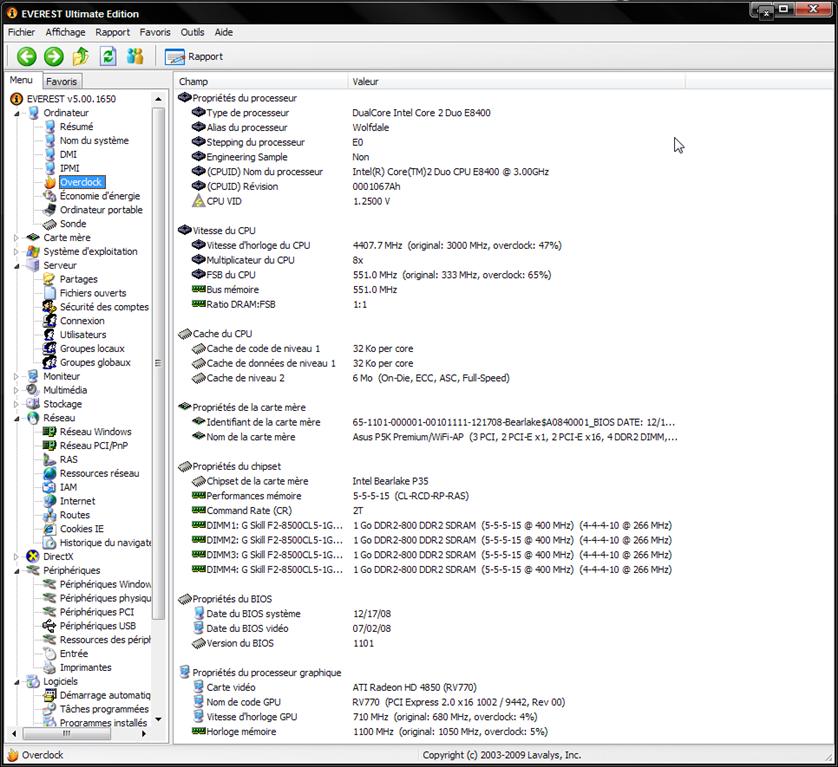
Task: Click the Réseau Windows icon
Action: (49, 432)
